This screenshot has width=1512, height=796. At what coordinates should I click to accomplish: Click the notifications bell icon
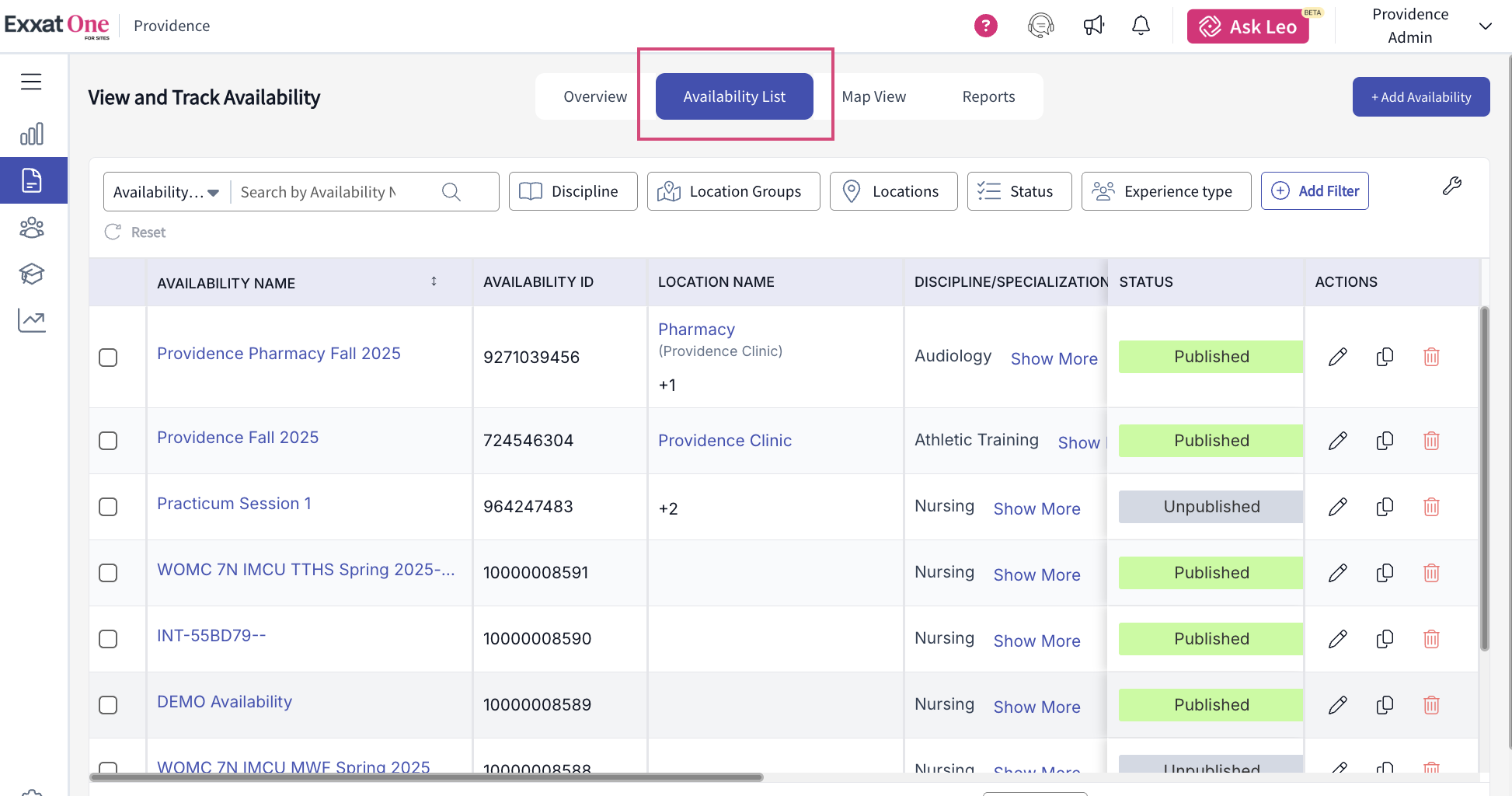[x=1141, y=26]
